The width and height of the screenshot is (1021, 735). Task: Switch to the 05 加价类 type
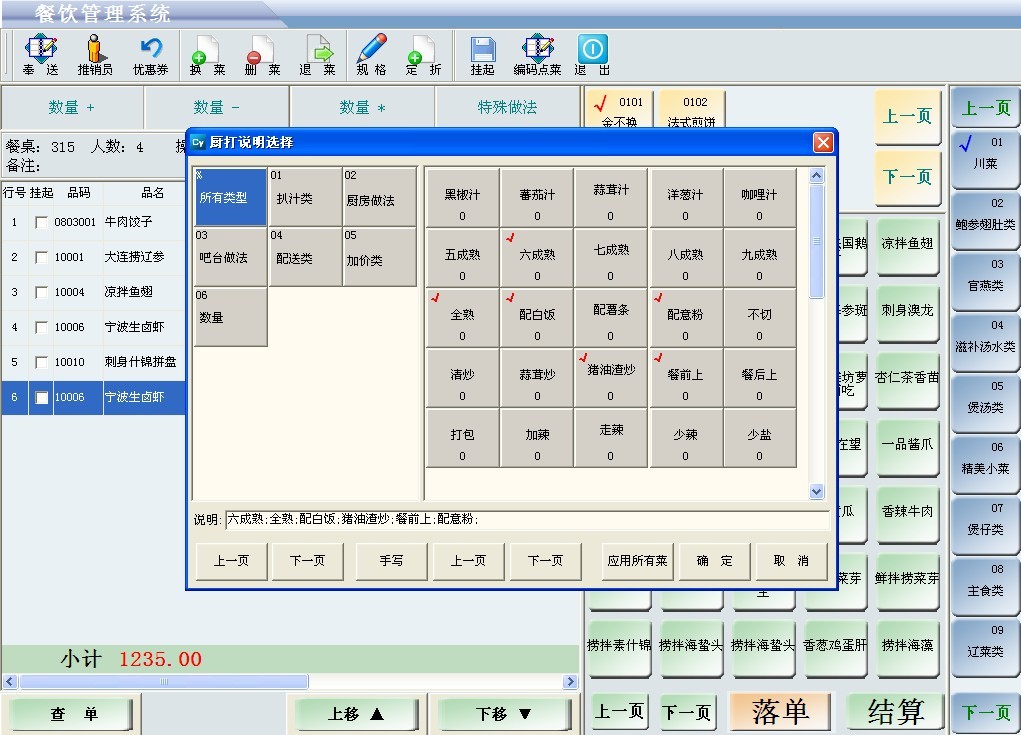(380, 257)
